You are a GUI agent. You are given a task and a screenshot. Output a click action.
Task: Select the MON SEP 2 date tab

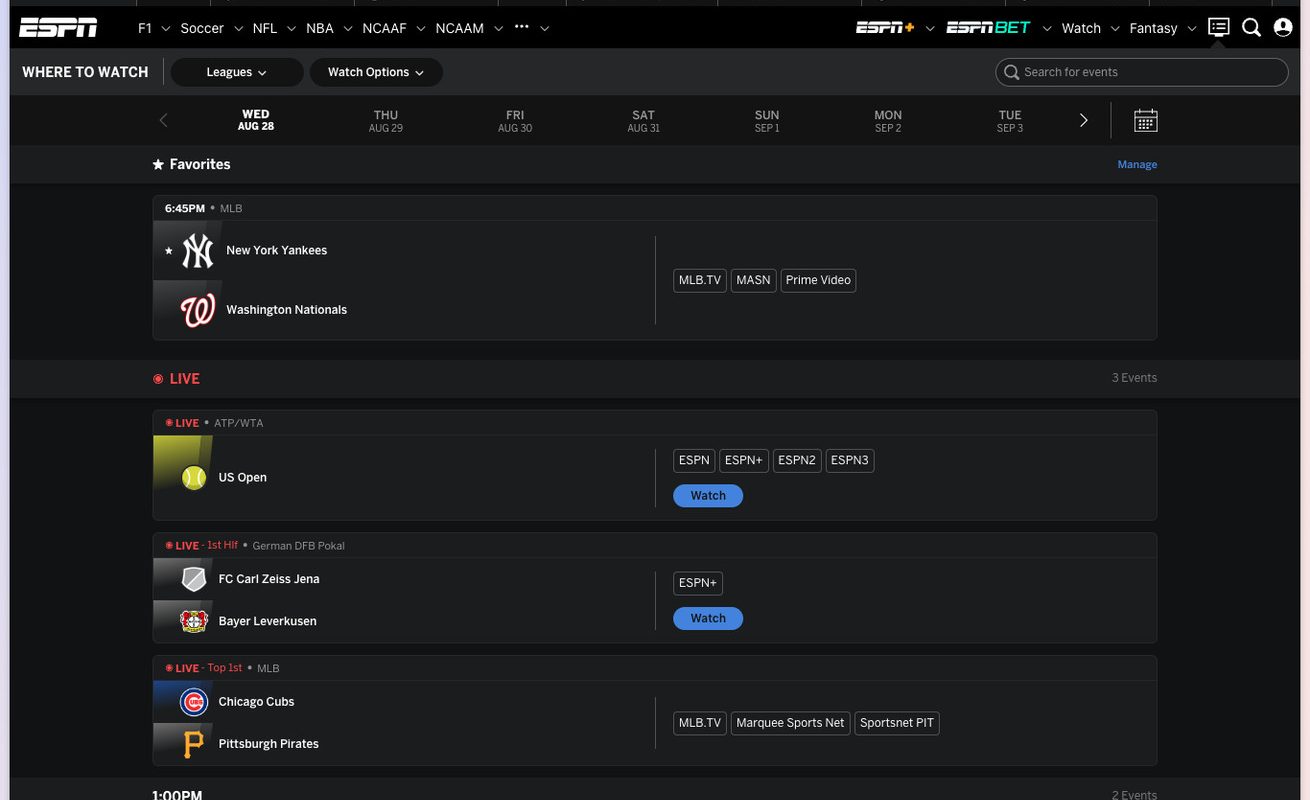(888, 121)
